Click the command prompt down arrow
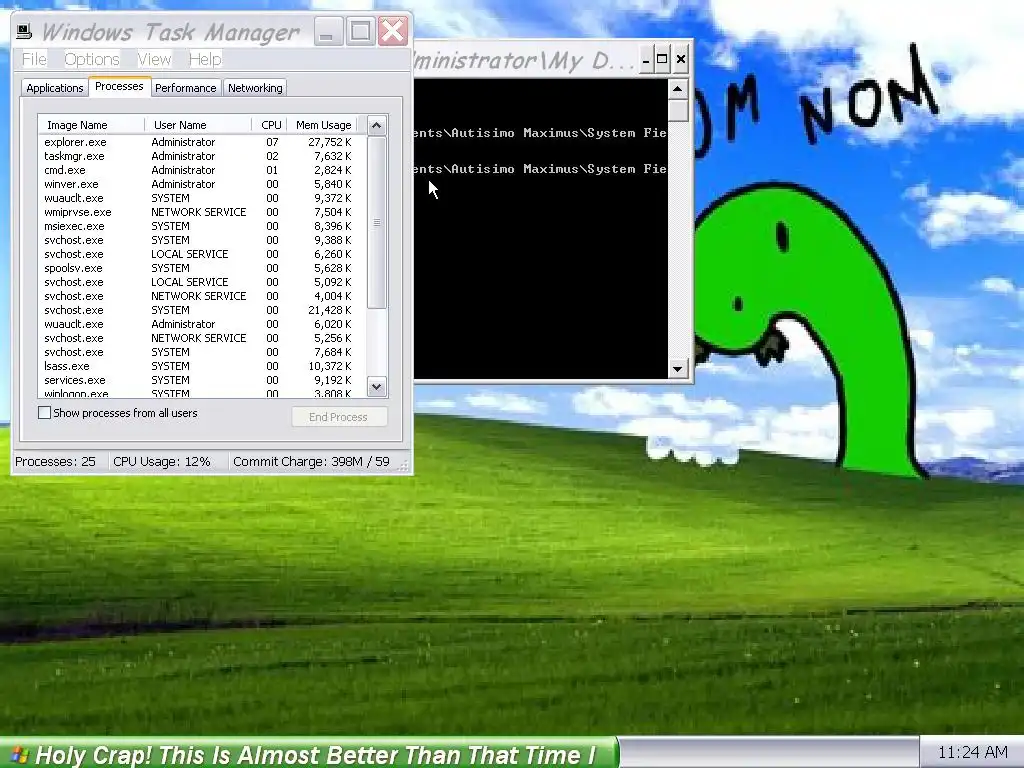 678,369
